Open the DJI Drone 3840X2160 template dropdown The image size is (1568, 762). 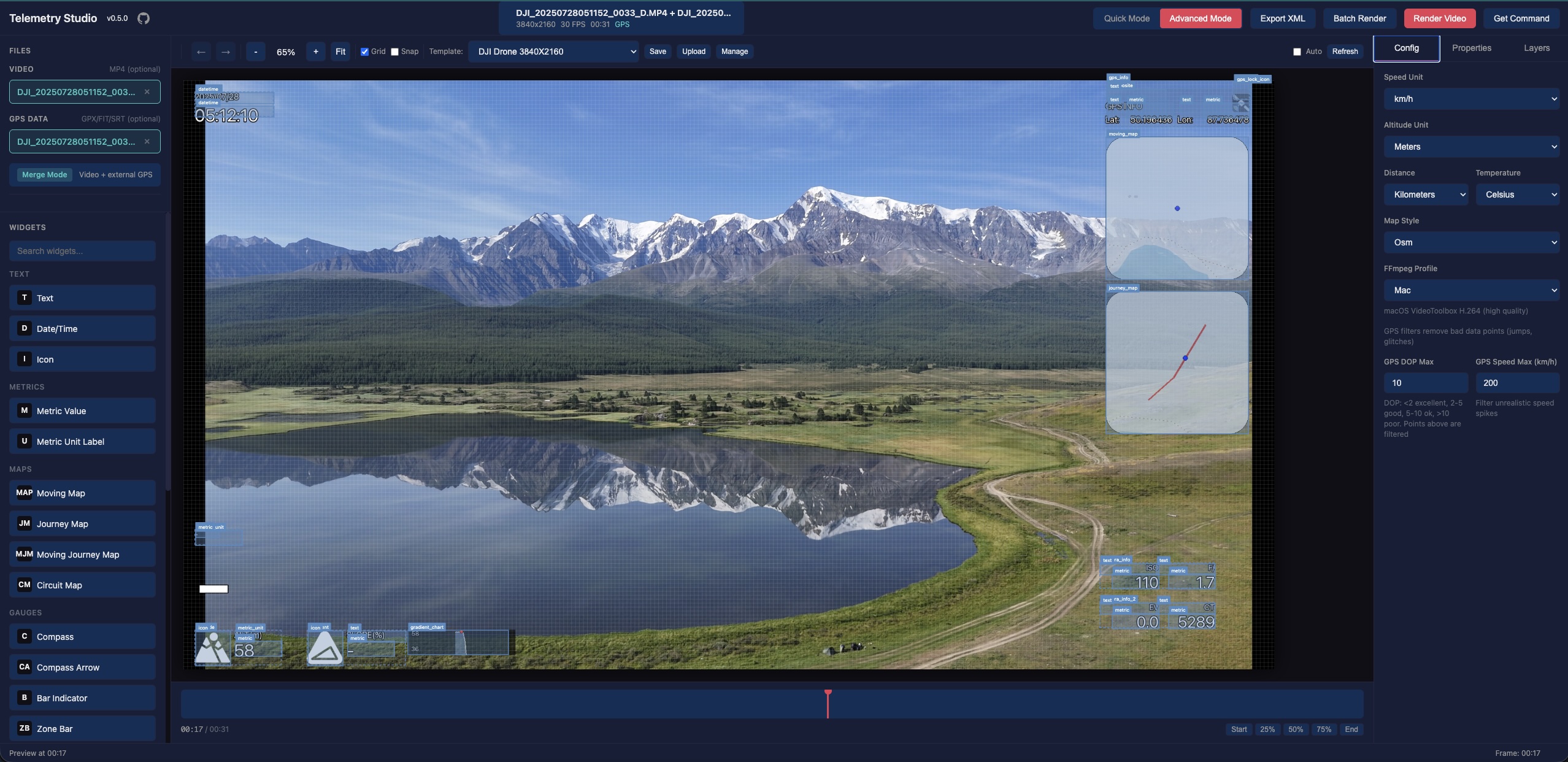coord(553,52)
